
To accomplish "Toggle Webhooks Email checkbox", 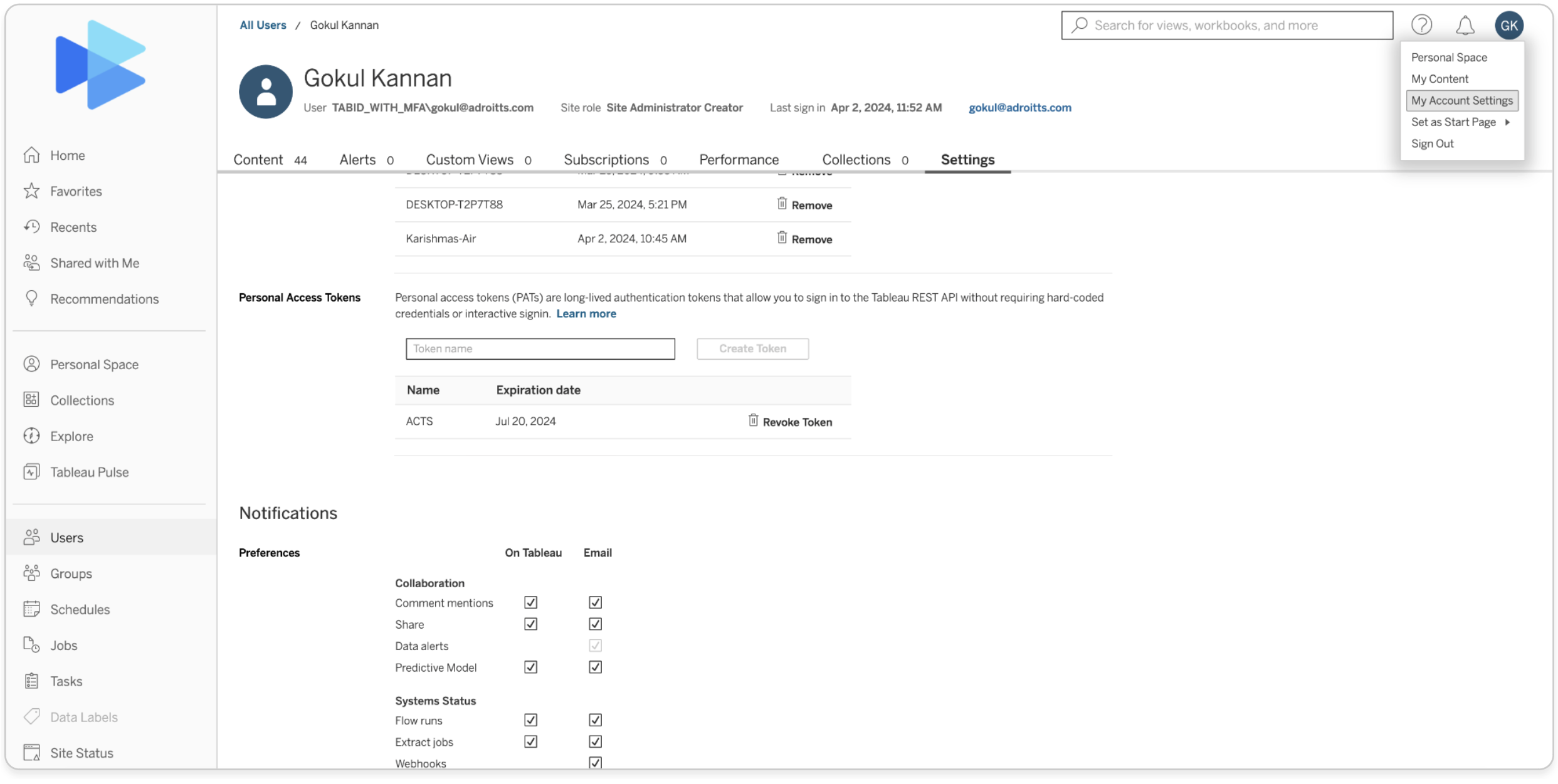I will pyautogui.click(x=595, y=763).
